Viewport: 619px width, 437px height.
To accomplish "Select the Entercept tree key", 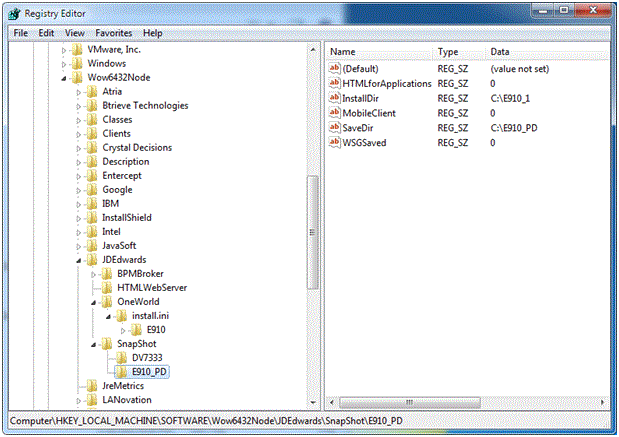I will (x=122, y=176).
